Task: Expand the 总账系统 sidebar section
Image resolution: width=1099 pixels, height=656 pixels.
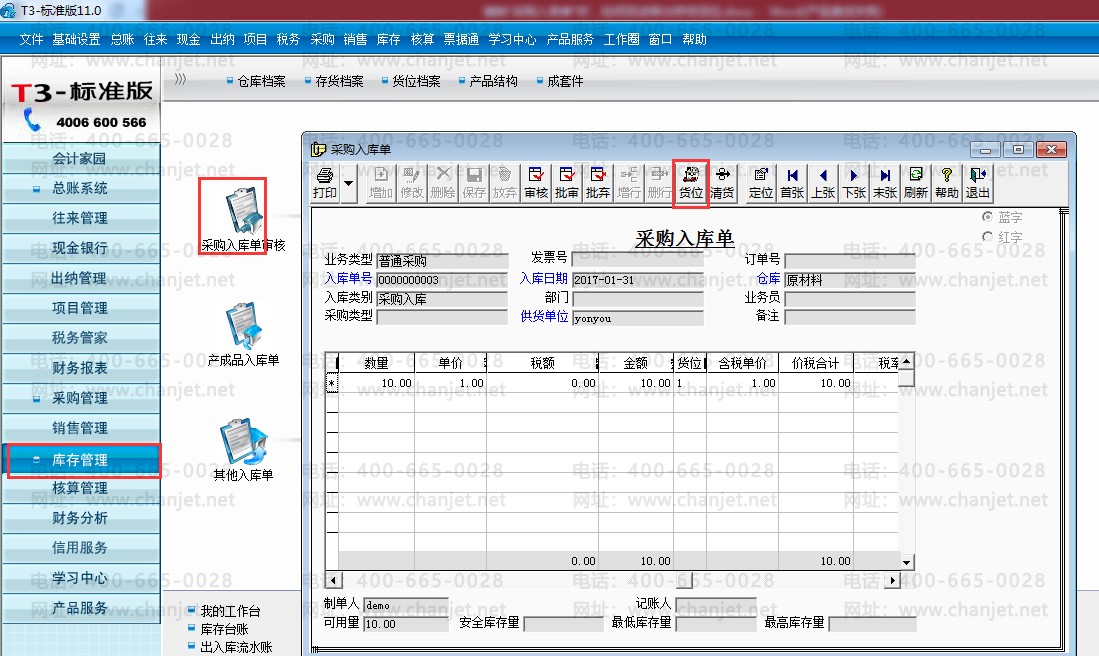Action: coord(80,188)
